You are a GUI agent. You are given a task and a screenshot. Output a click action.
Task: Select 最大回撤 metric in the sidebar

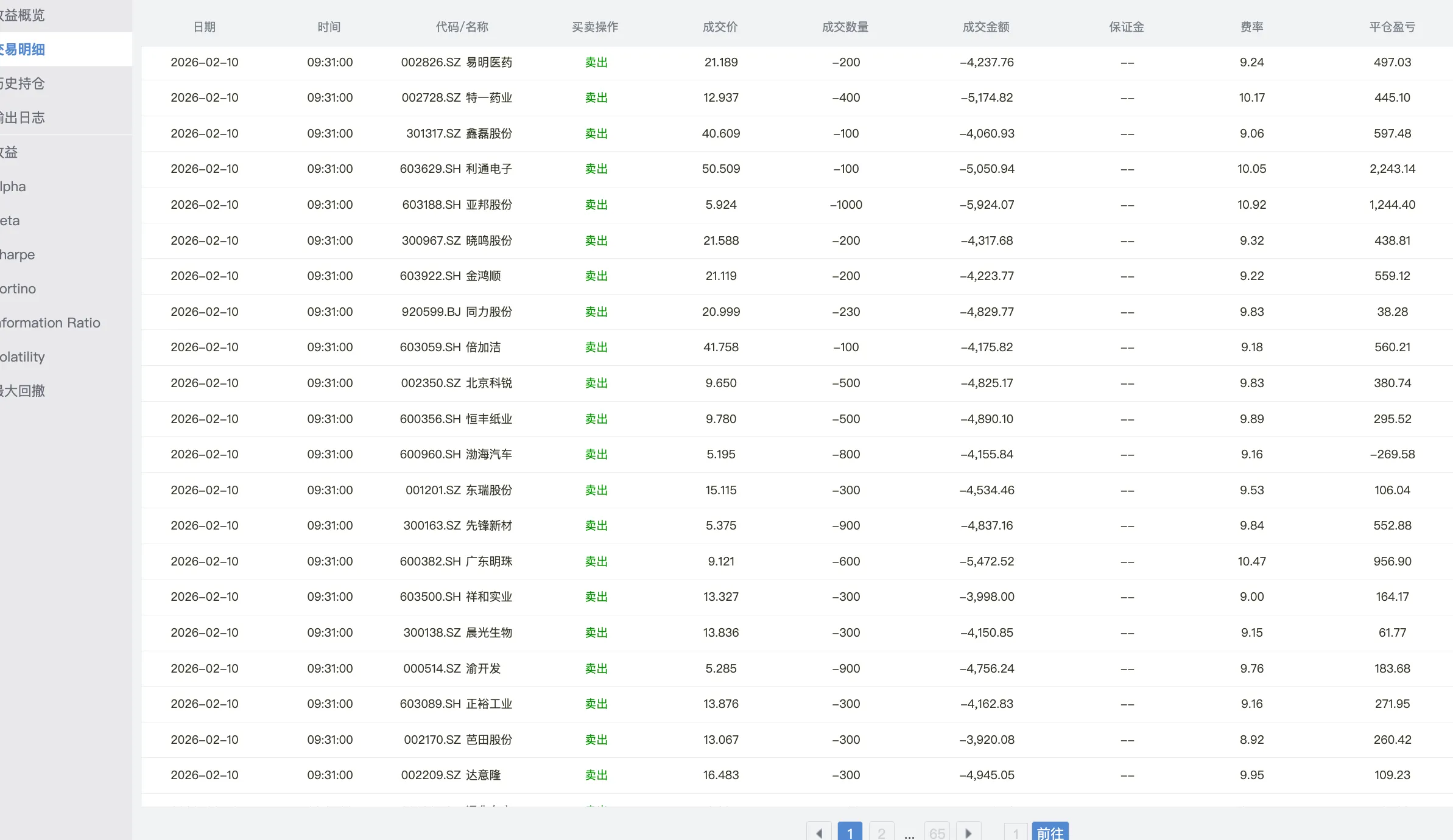pos(24,391)
